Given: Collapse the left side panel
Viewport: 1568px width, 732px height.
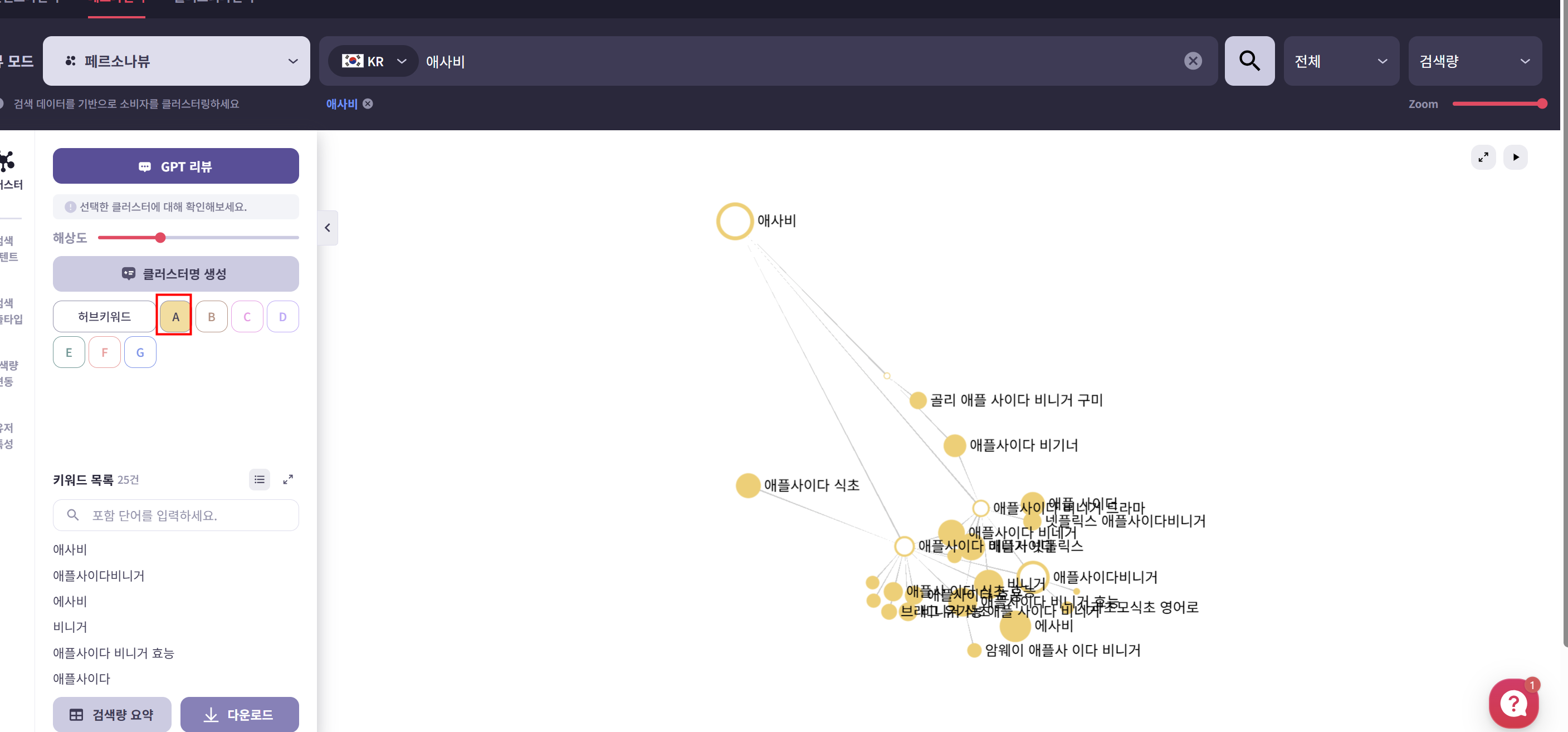Looking at the screenshot, I should pos(328,228).
